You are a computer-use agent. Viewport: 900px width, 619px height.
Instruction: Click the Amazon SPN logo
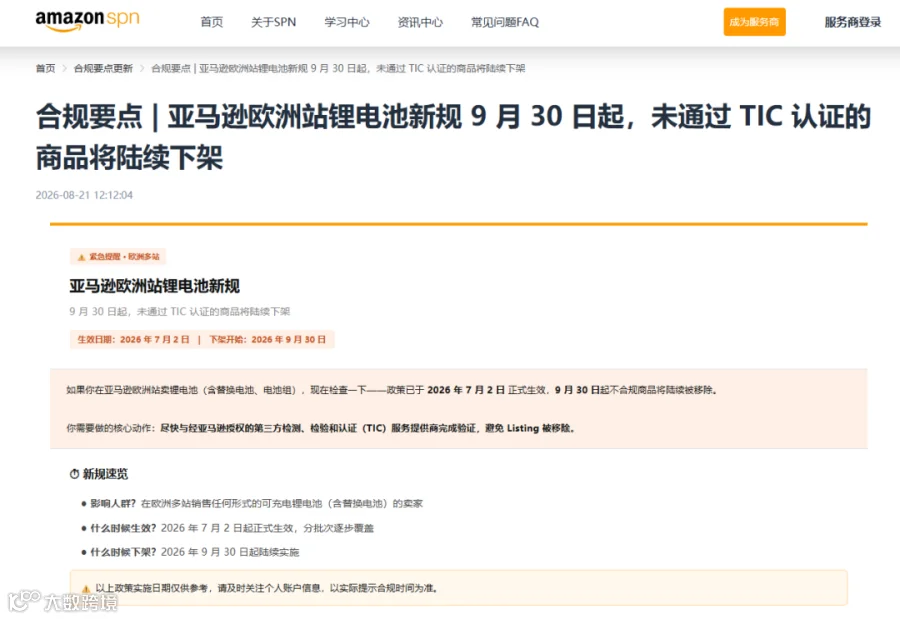[87, 21]
